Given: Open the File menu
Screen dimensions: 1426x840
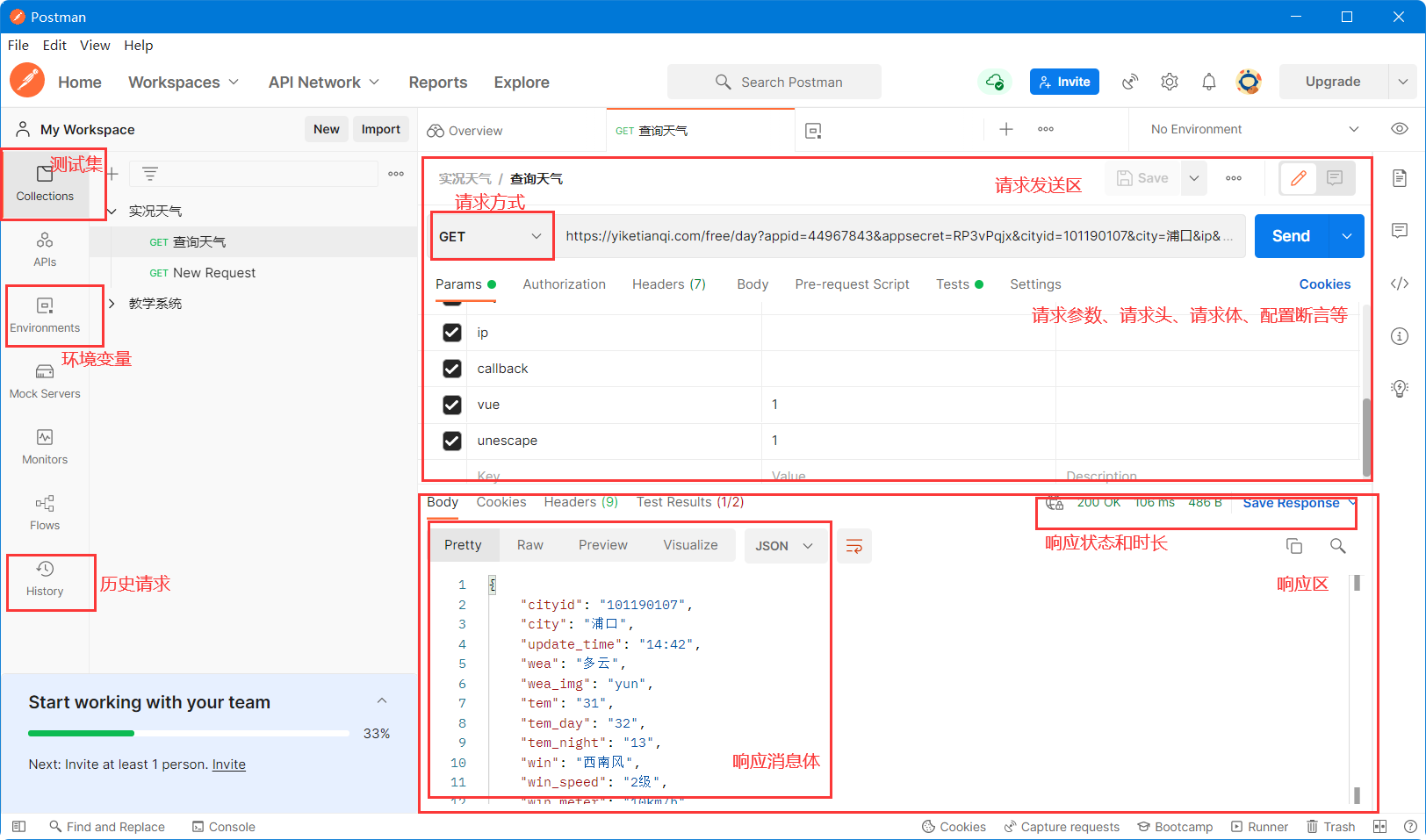Looking at the screenshot, I should pos(18,46).
